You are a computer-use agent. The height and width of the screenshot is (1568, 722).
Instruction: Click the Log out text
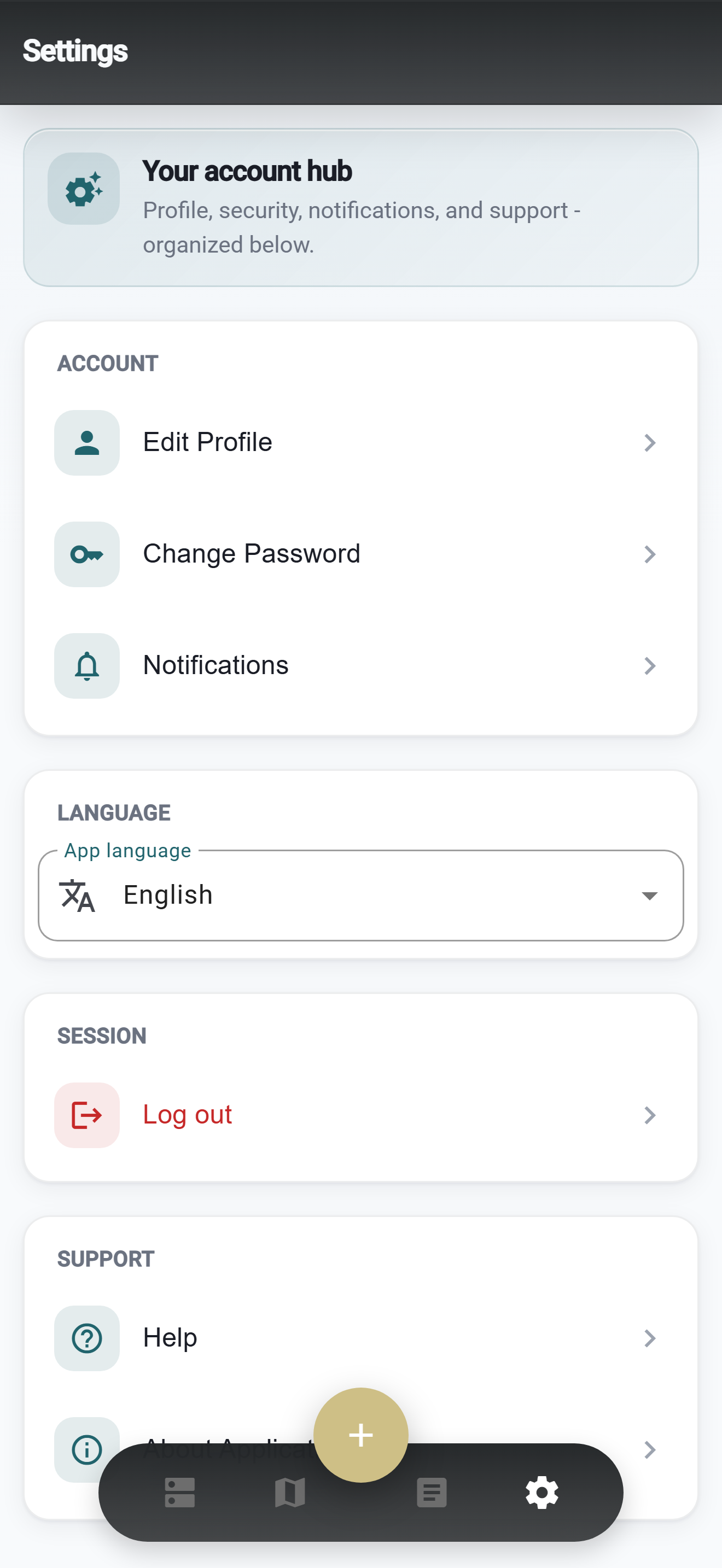click(x=188, y=1115)
